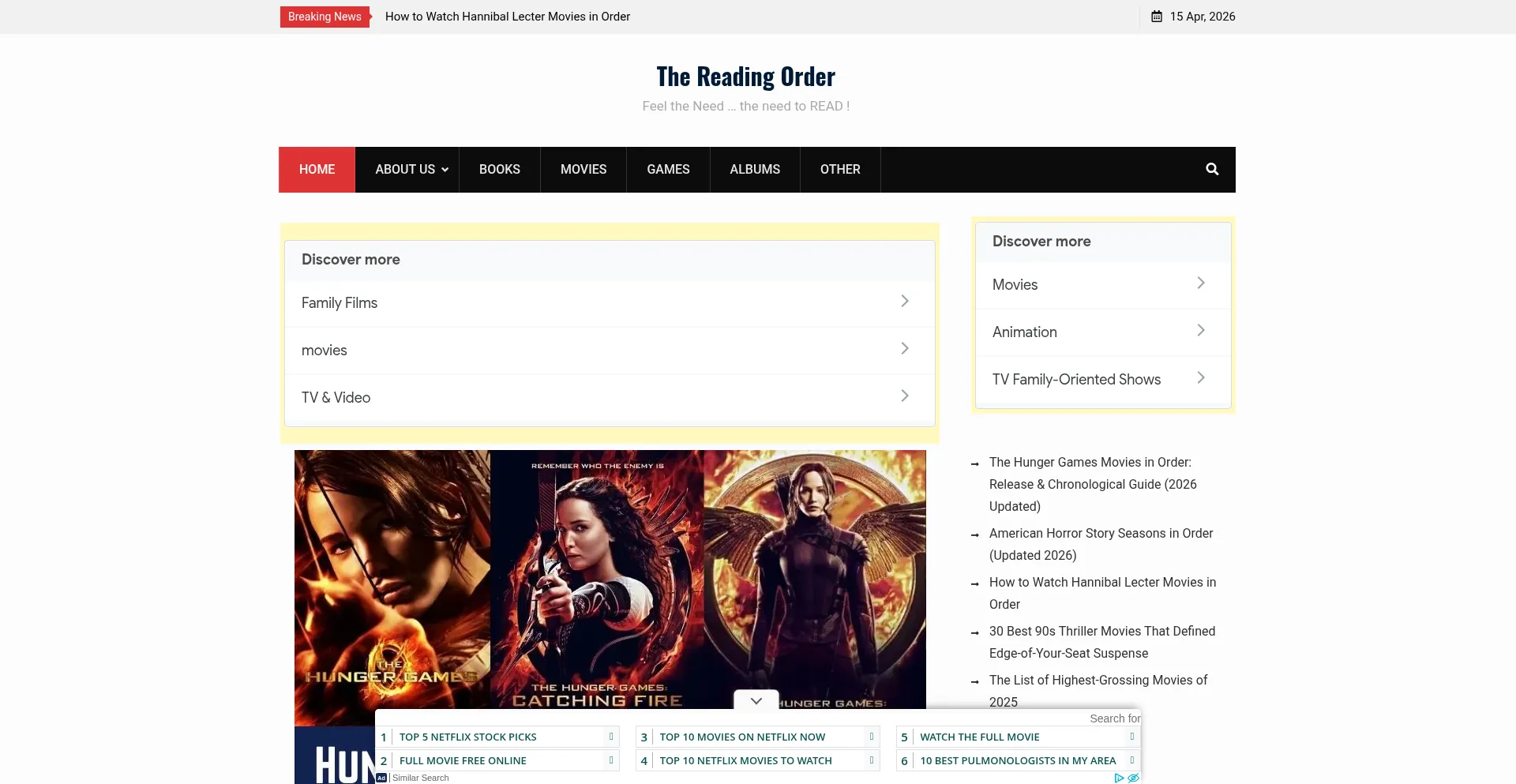
Task: Open the GAMES menu item
Action: tap(668, 169)
